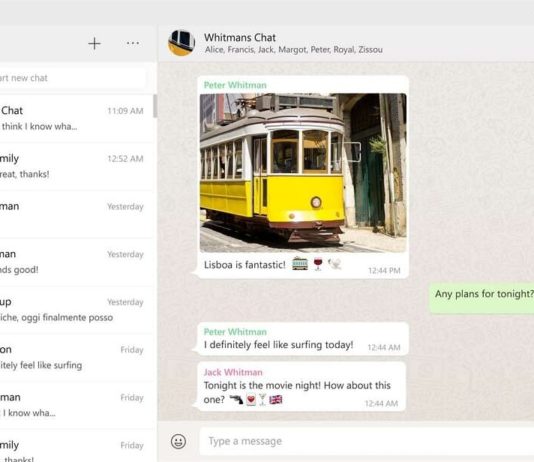Click the 'start new chat' search field
Viewport: 534px width, 462px height.
(x=73, y=78)
